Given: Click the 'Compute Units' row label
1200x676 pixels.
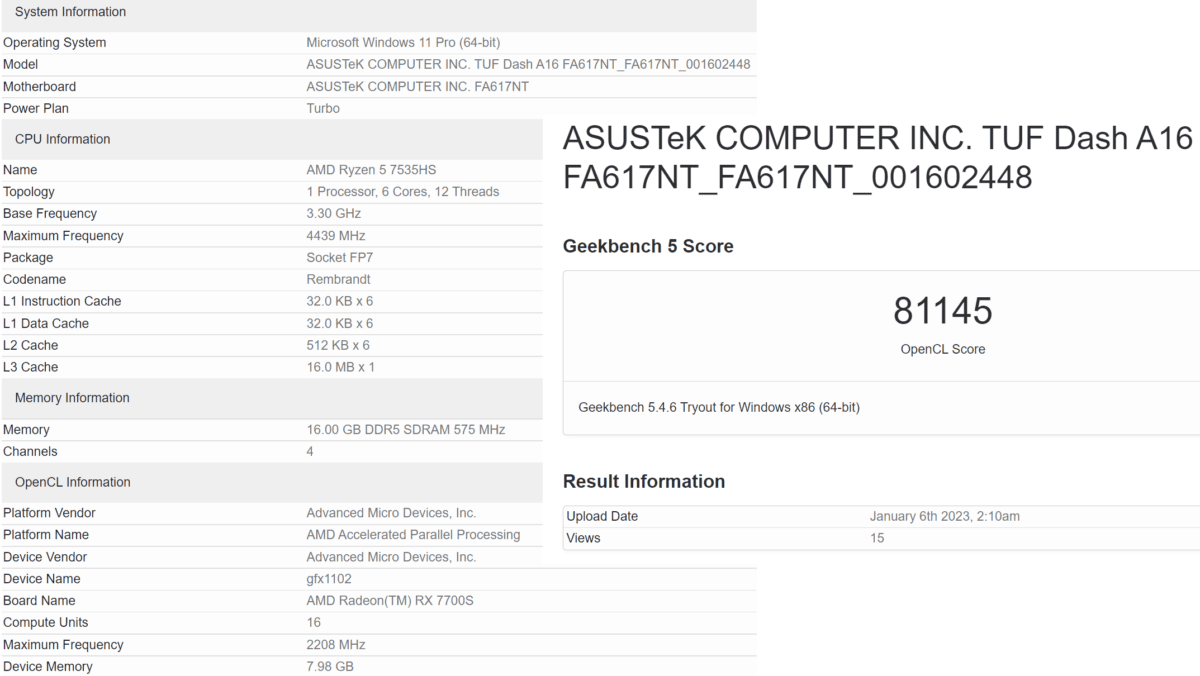Looking at the screenshot, I should tap(46, 623).
